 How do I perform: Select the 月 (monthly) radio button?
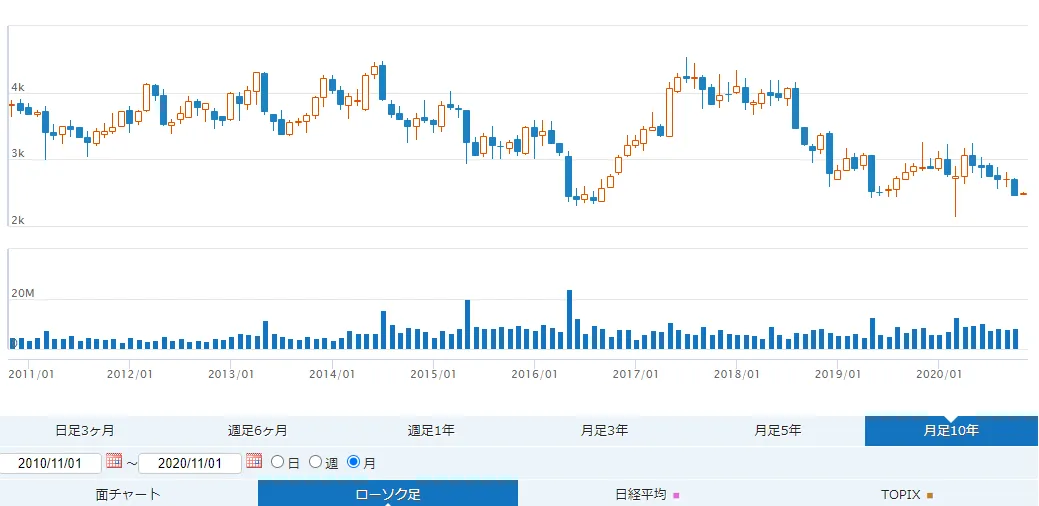(354, 462)
